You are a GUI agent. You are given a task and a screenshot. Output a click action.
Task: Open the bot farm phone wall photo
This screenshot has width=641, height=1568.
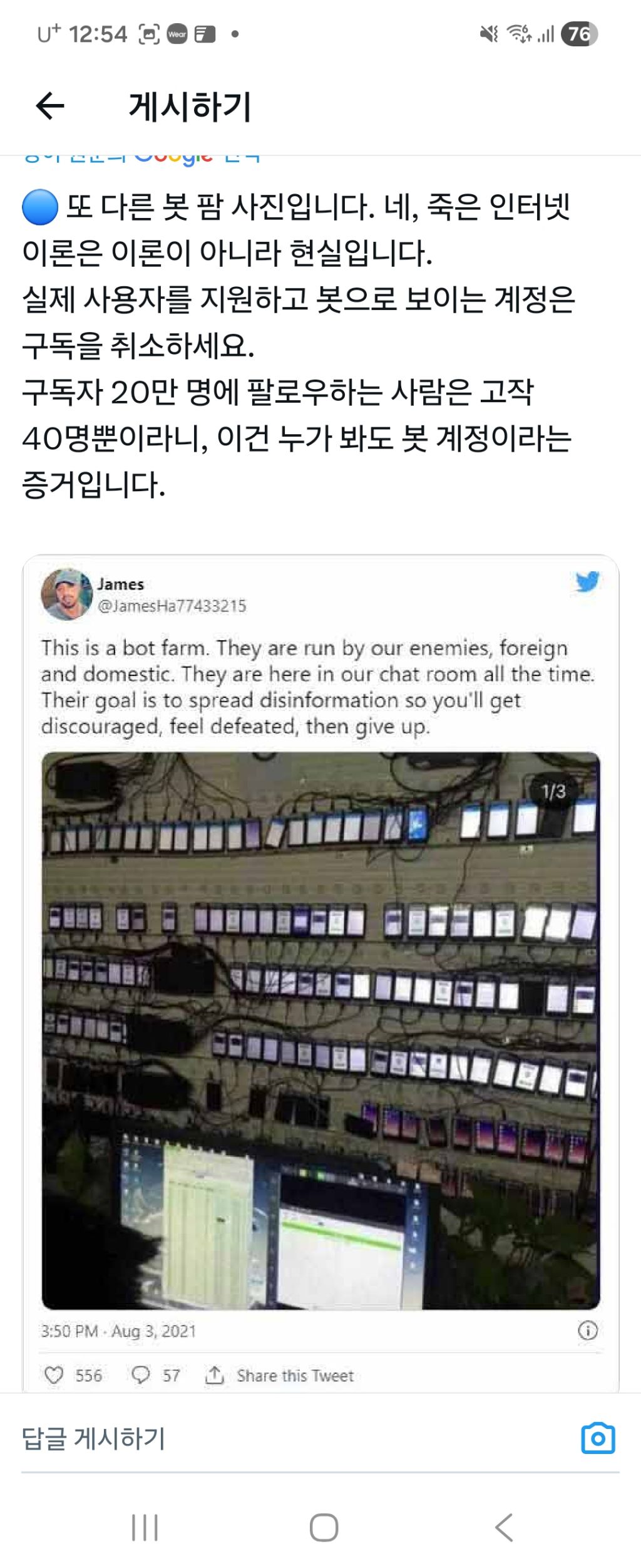click(x=320, y=1031)
